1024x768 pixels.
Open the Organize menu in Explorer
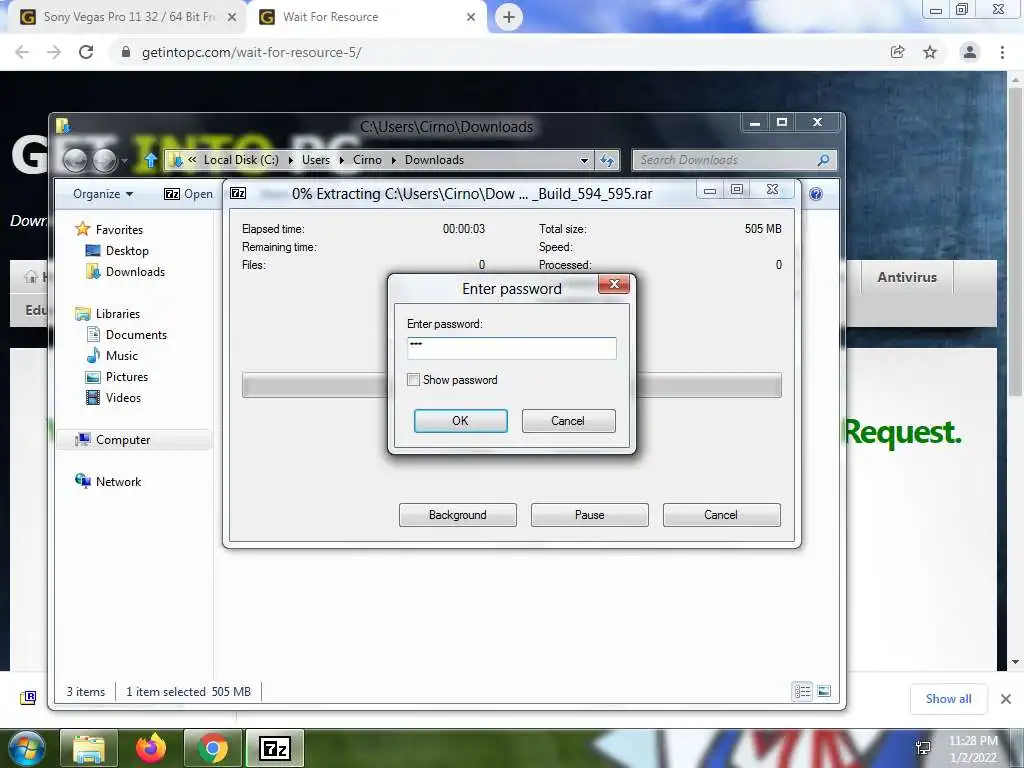point(103,194)
